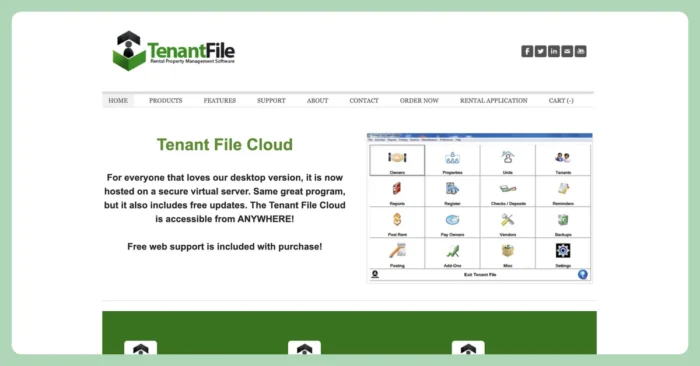Viewport: 700px width, 366px height.
Task: Open the Facebook social icon
Action: click(527, 51)
